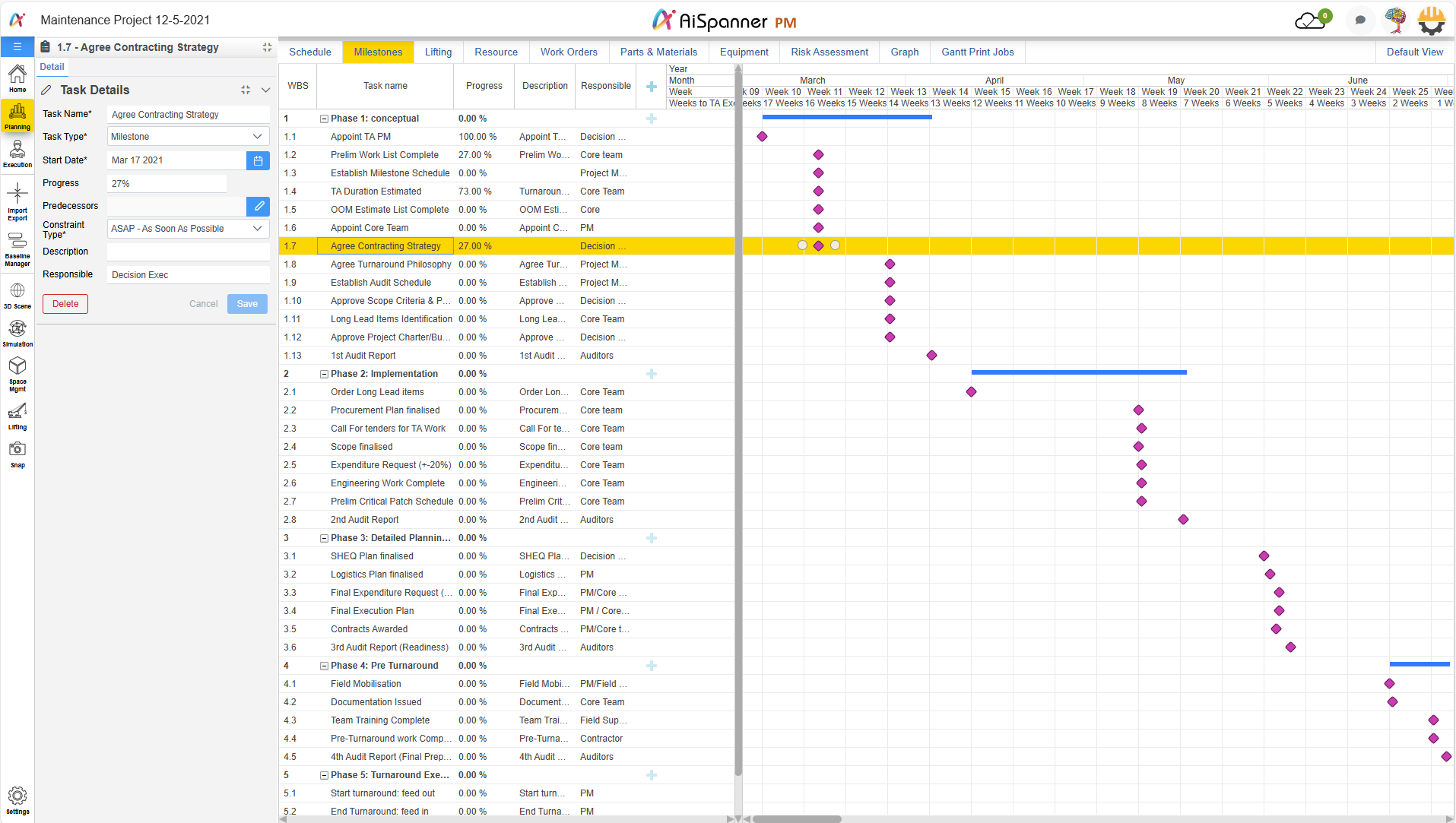Open the Simulation module
The width and height of the screenshot is (1456, 823).
[17, 332]
